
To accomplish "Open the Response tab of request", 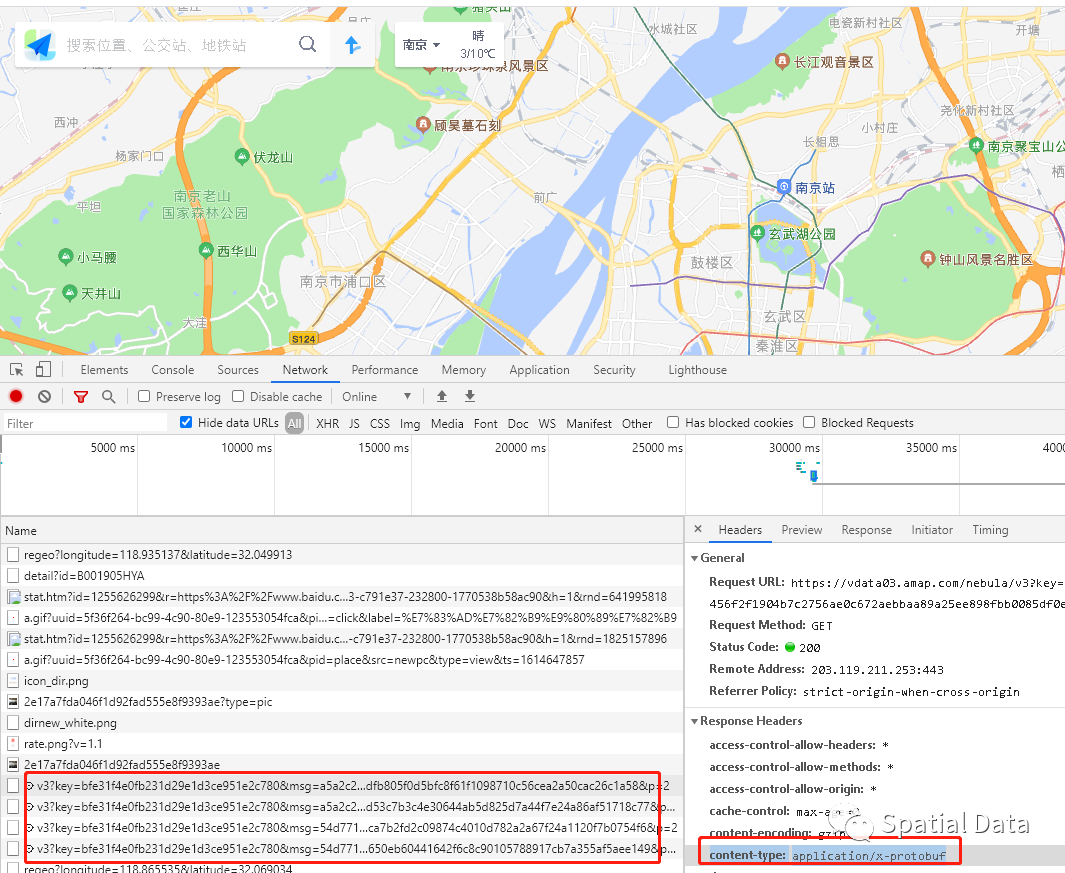I will pyautogui.click(x=866, y=530).
